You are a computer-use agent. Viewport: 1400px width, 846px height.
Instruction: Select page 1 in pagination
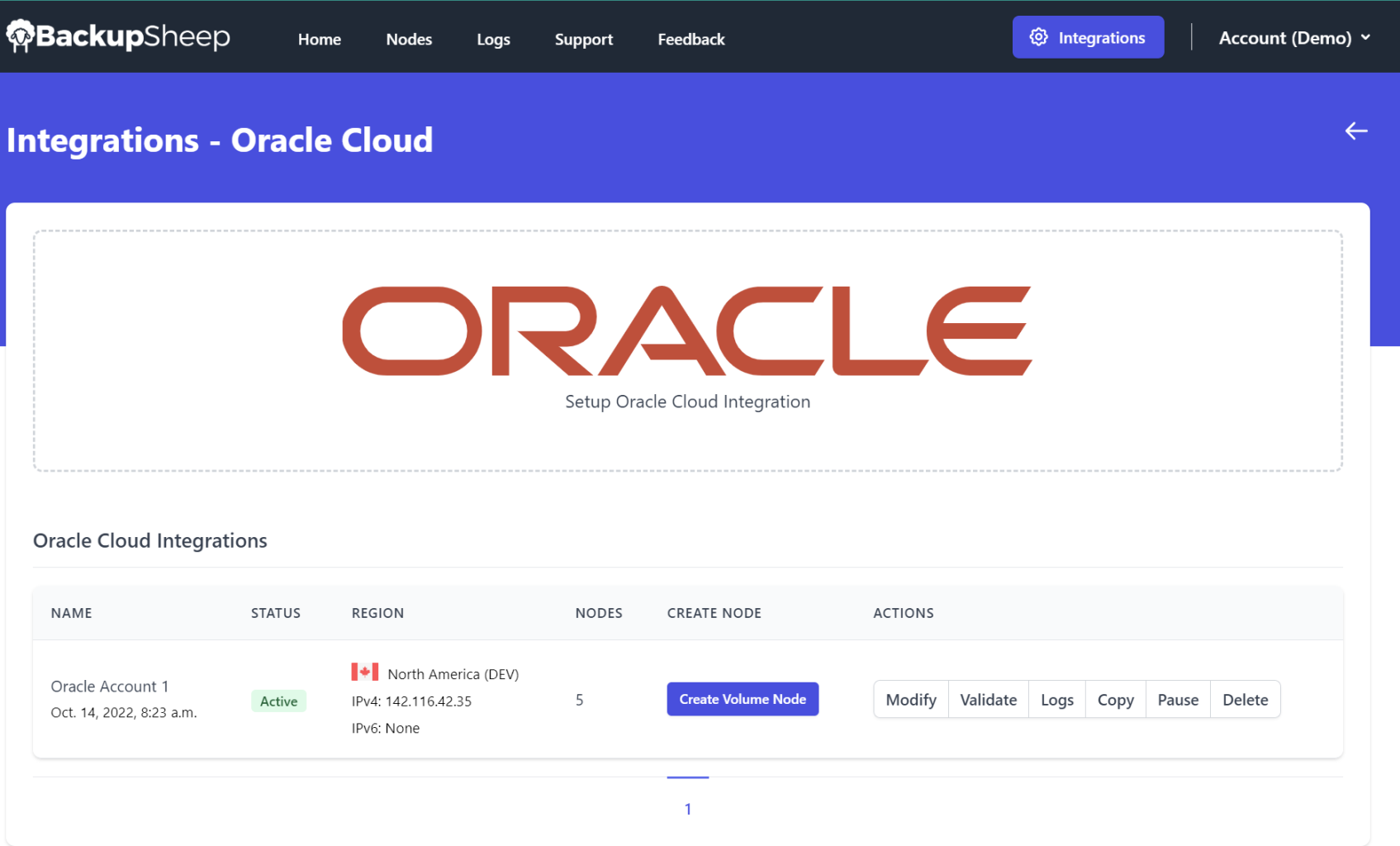[688, 809]
